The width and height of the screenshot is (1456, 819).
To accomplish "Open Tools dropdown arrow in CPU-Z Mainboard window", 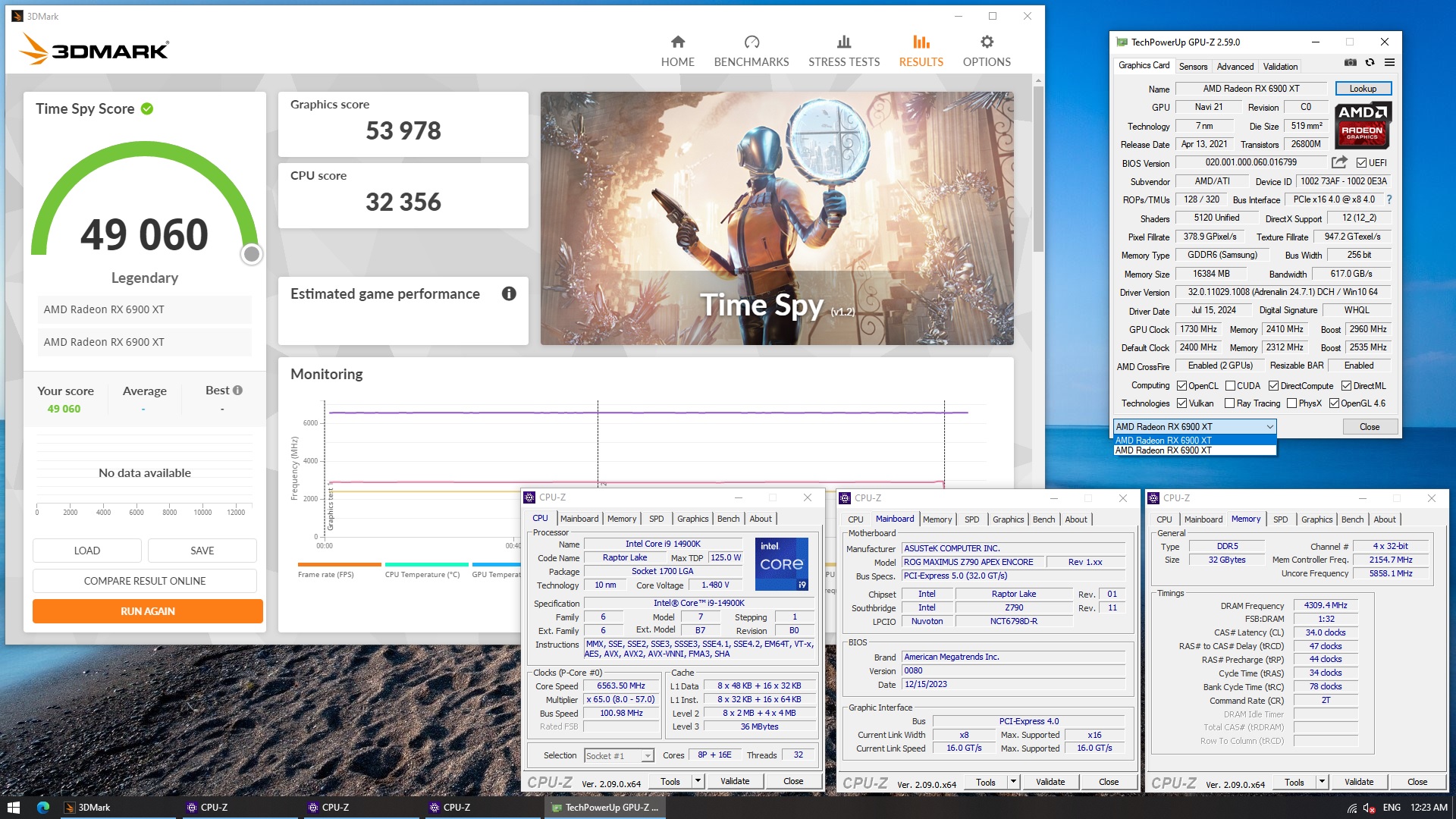I will point(1013,782).
